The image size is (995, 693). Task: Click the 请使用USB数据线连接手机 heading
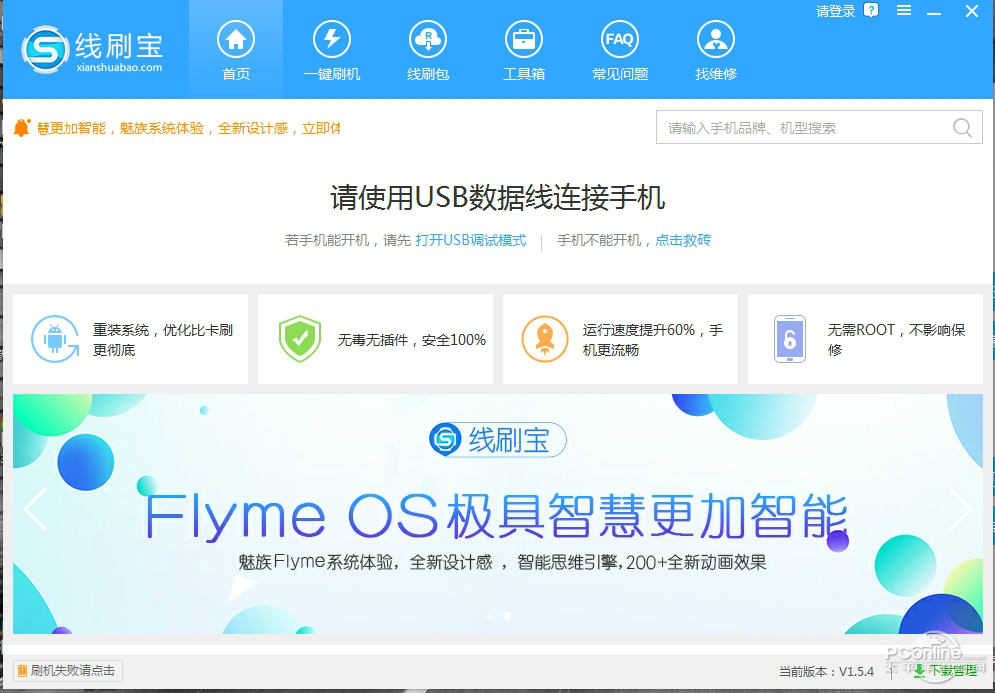pyautogui.click(x=498, y=197)
